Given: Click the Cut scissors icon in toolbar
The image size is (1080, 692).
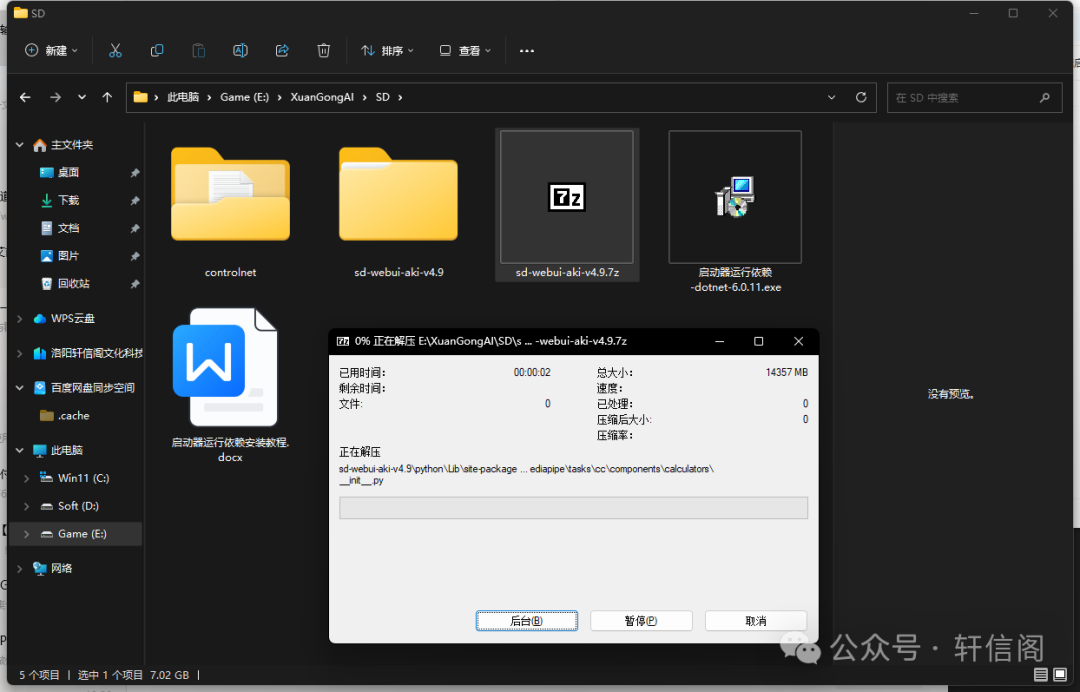Looking at the screenshot, I should [x=115, y=50].
